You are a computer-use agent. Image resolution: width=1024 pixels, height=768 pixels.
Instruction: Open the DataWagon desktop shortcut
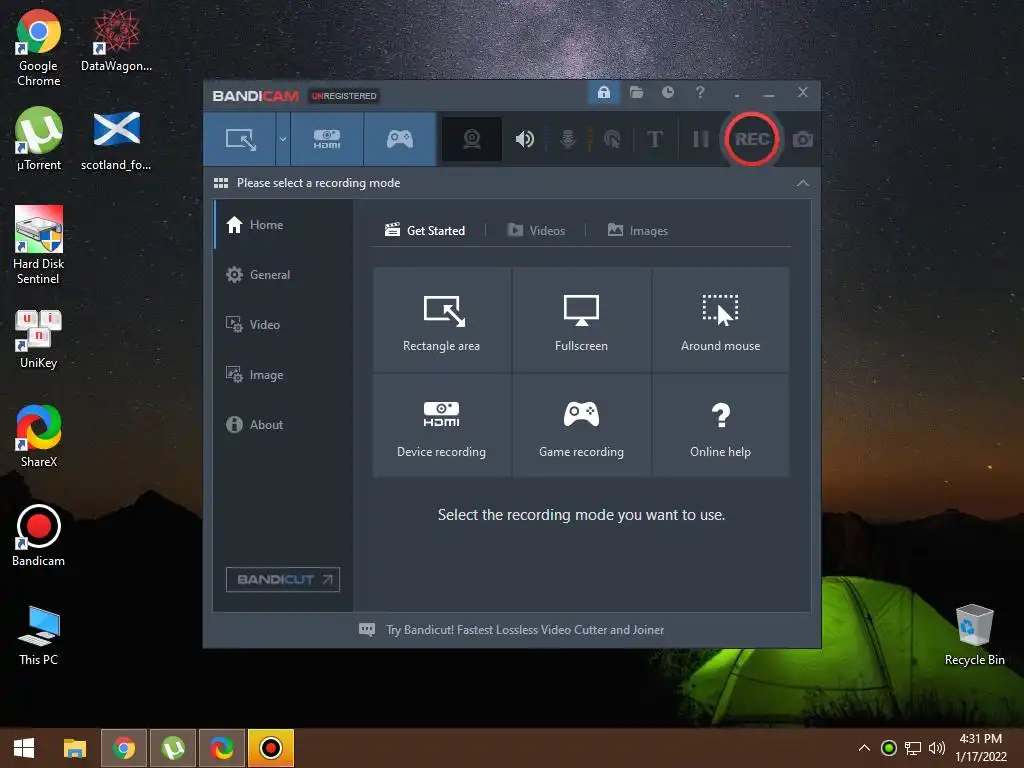(x=116, y=41)
